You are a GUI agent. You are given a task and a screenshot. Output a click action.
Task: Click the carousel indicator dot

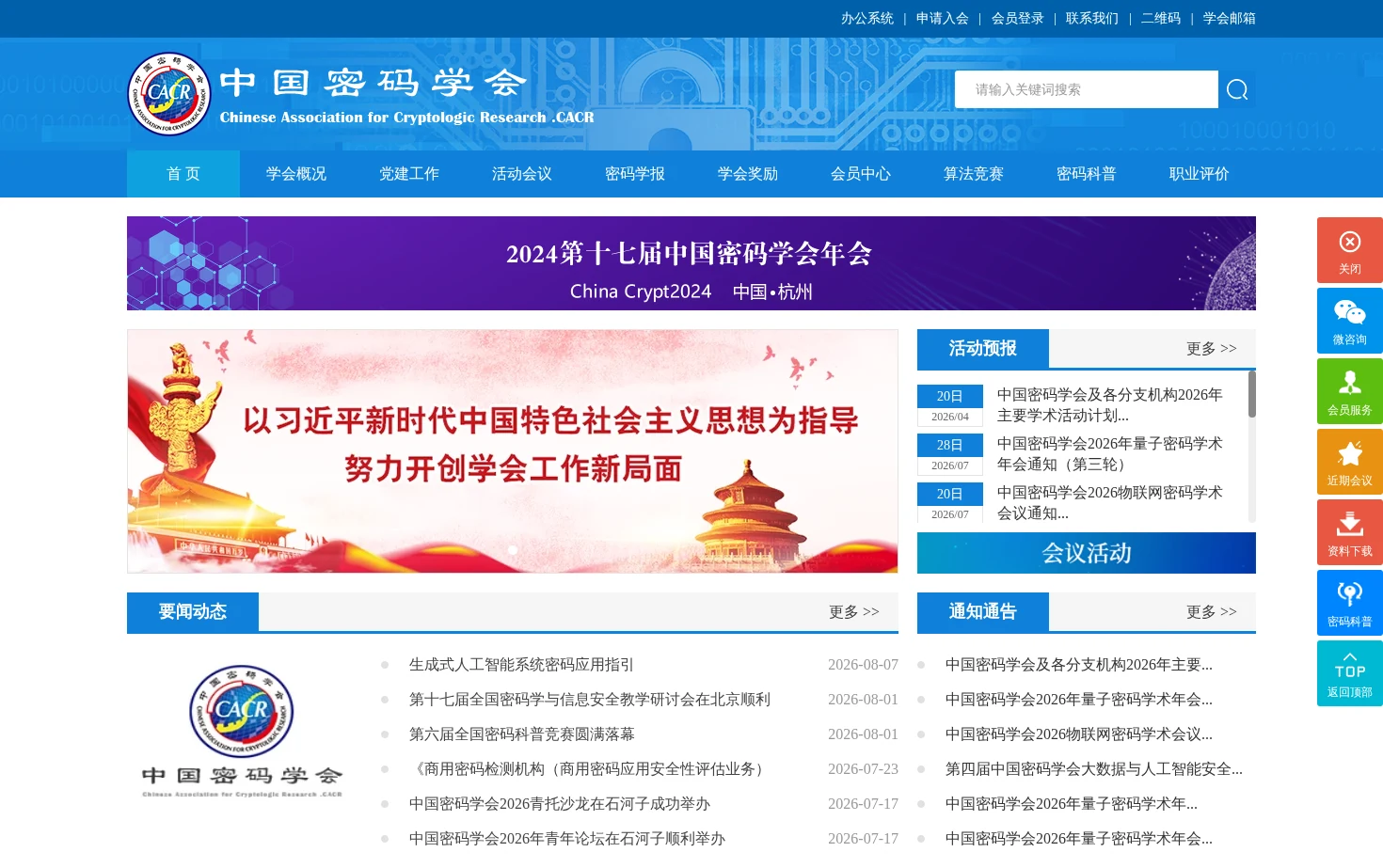[513, 550]
